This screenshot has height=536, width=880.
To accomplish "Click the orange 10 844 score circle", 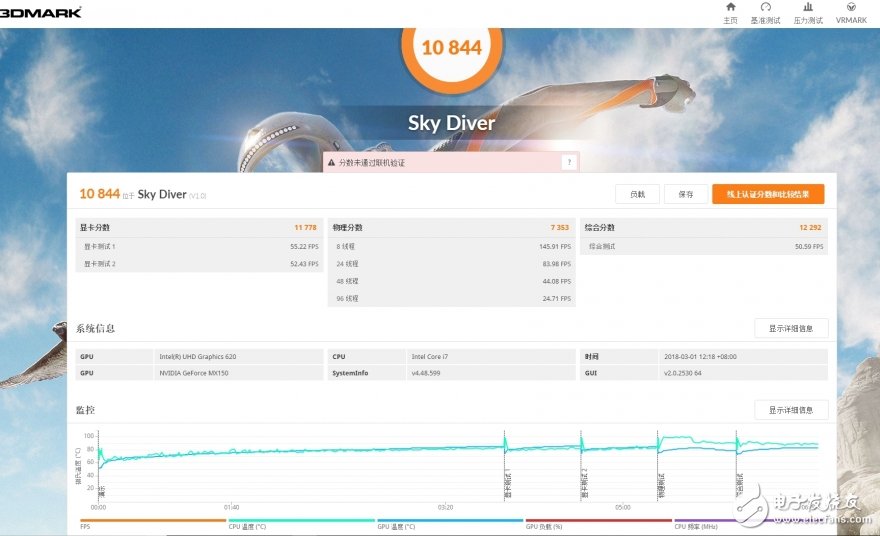I will click(x=451, y=47).
